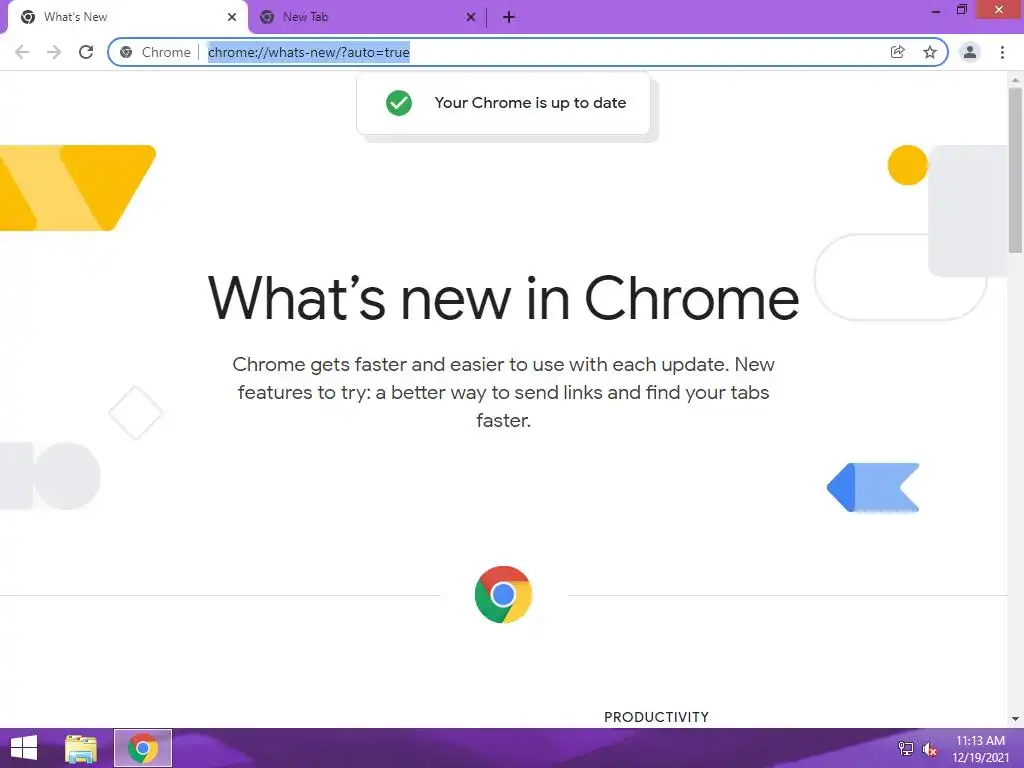
Task: Open a new tab with the plus button
Action: pos(509,17)
